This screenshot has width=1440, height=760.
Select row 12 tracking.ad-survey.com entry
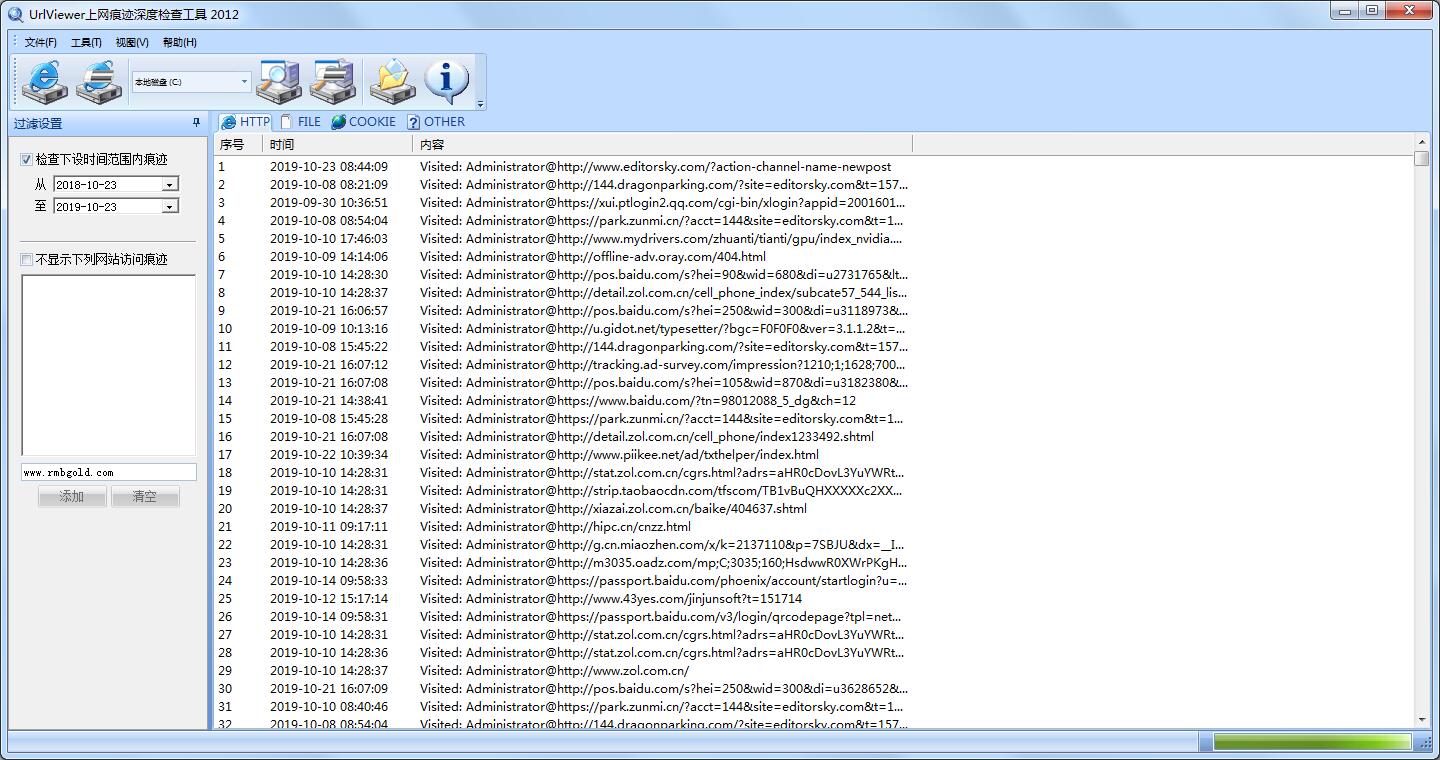[562, 365]
